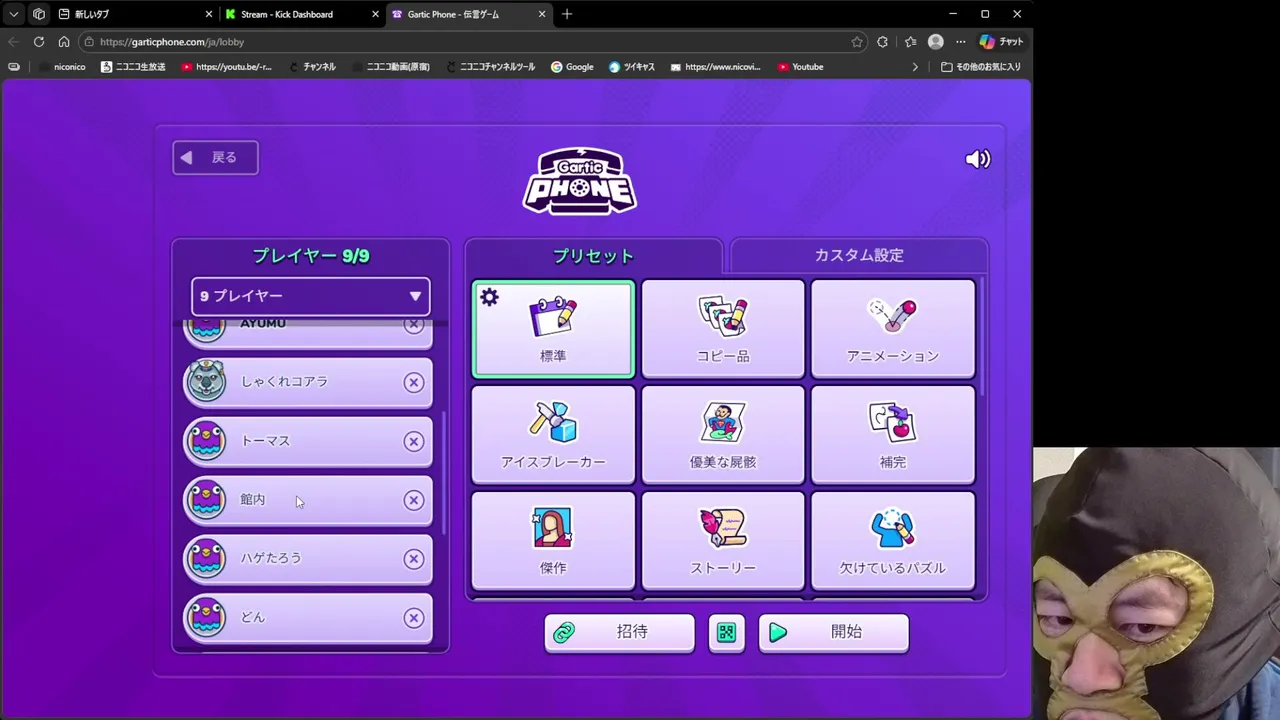Click the address bar URL
Image resolution: width=1280 pixels, height=720 pixels.
172,42
